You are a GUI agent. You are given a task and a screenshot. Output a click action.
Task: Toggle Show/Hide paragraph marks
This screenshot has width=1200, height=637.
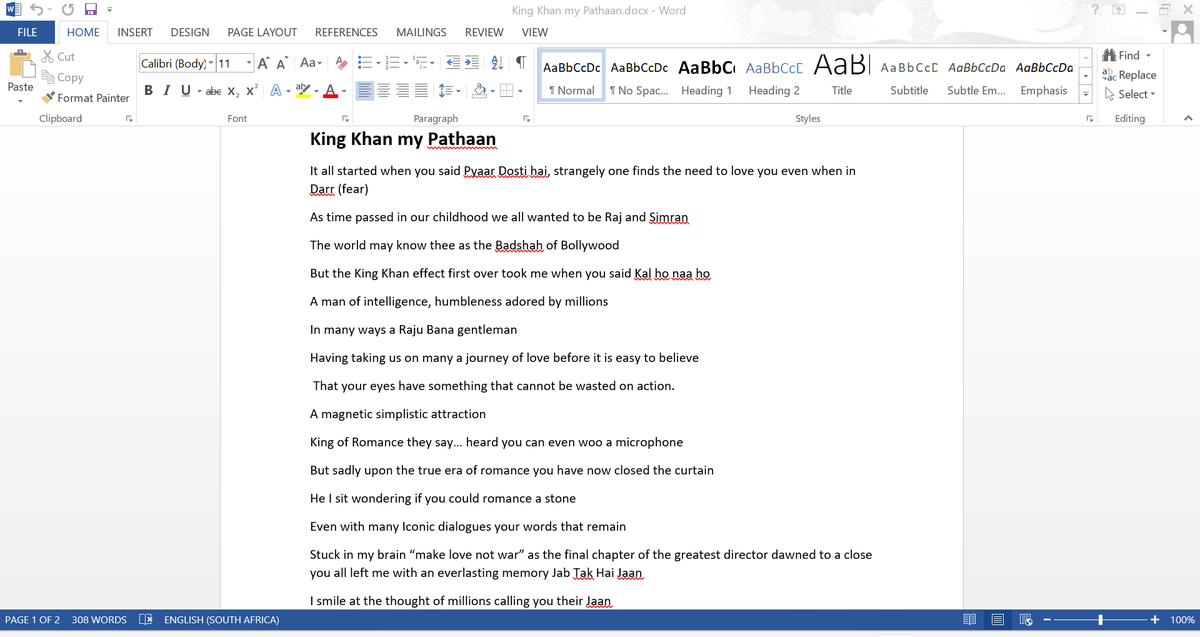click(521, 63)
